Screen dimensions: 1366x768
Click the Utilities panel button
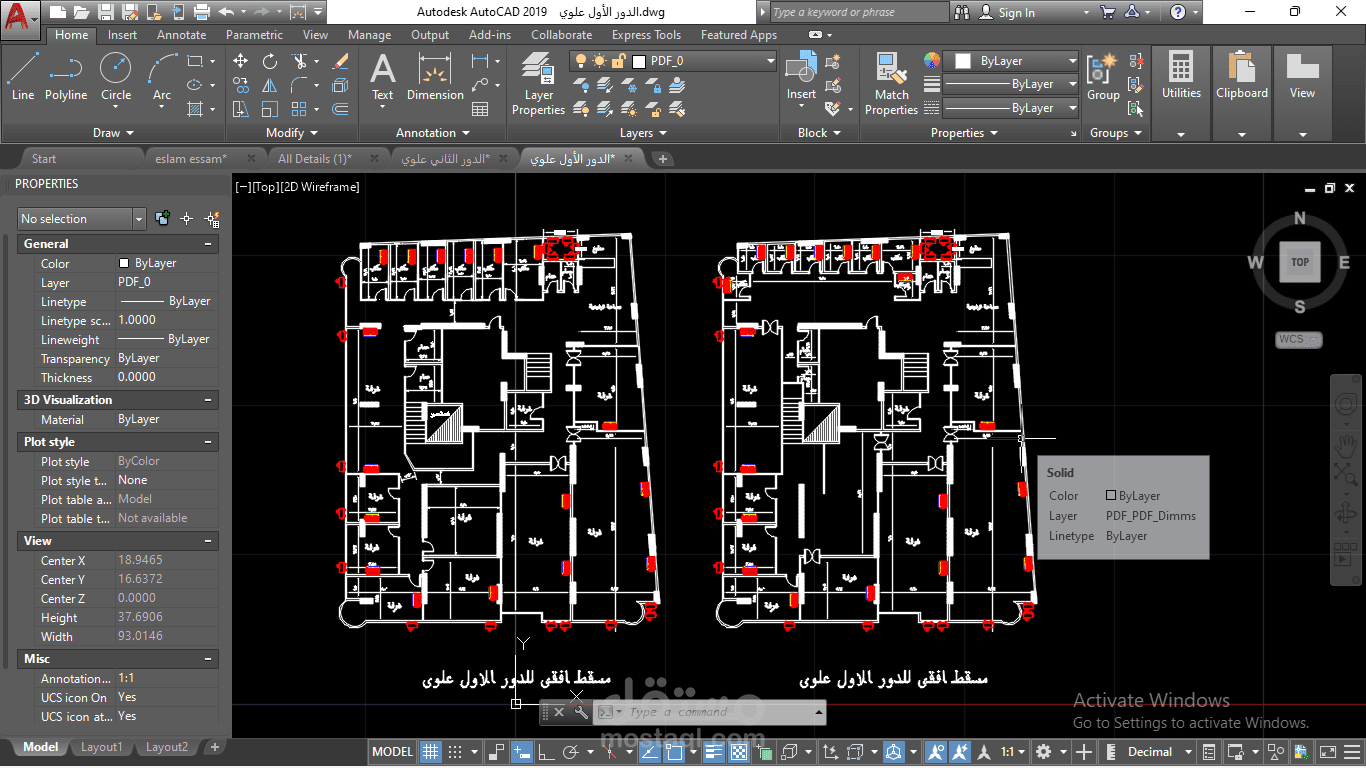coord(1181,93)
